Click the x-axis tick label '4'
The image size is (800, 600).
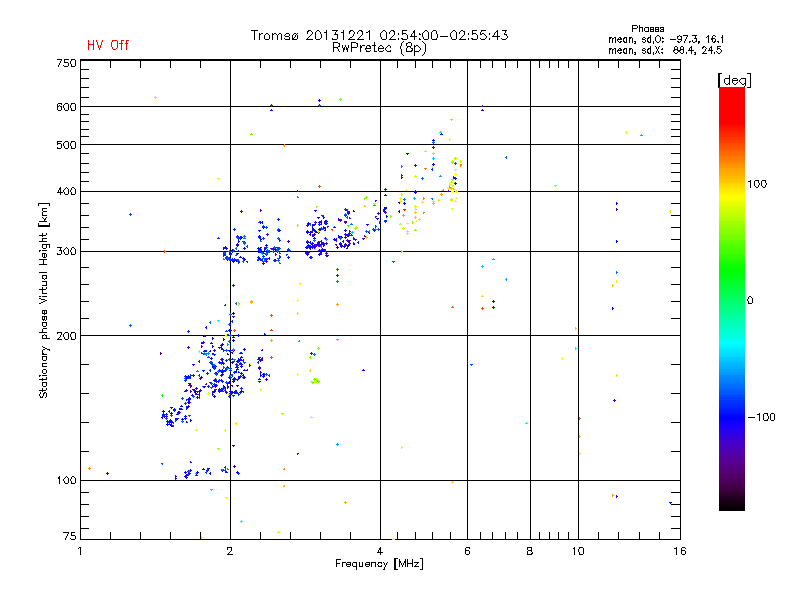(380, 551)
